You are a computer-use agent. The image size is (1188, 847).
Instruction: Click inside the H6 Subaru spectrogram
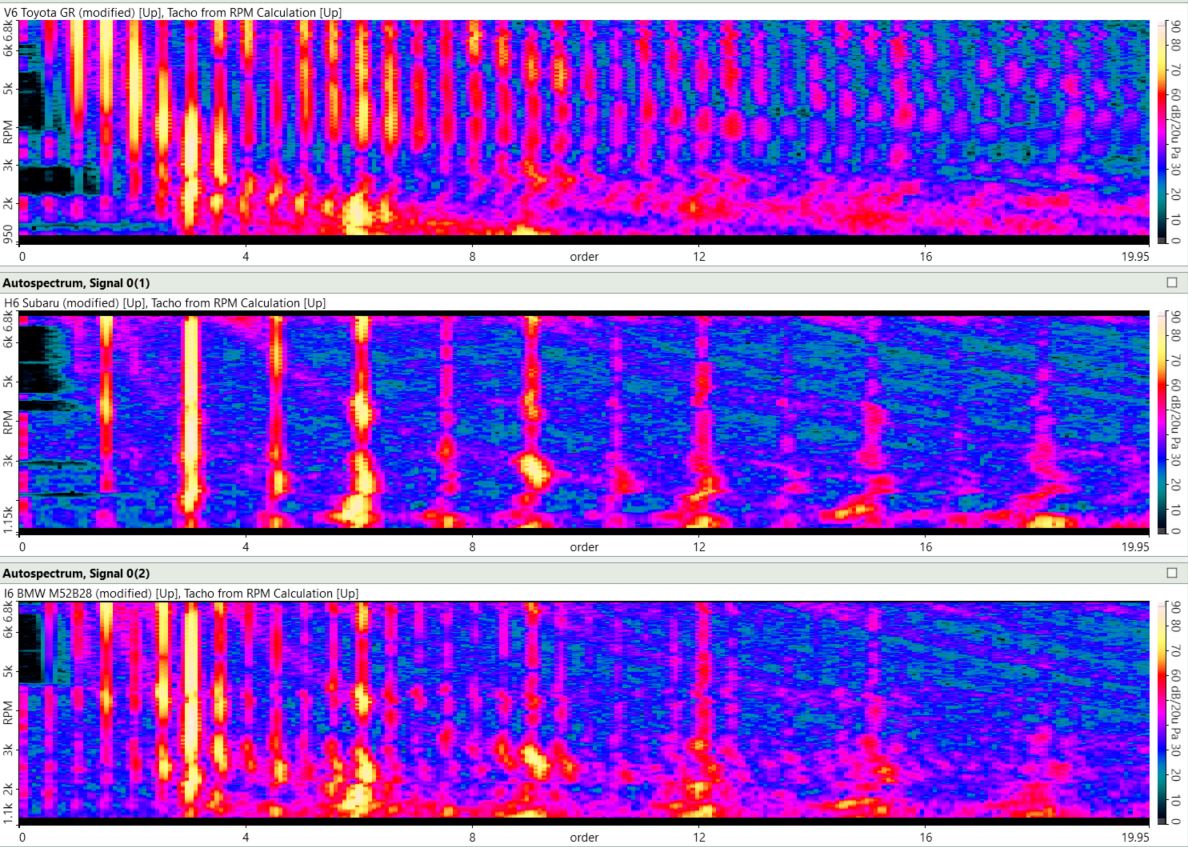(600, 420)
